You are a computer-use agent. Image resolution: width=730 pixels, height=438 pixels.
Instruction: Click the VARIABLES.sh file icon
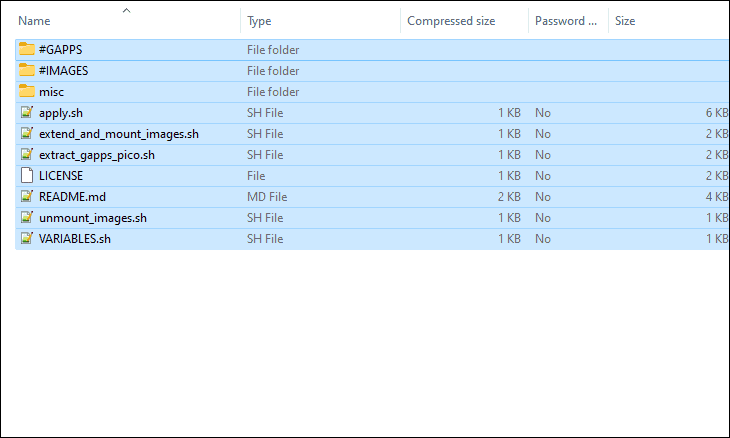tap(27, 238)
